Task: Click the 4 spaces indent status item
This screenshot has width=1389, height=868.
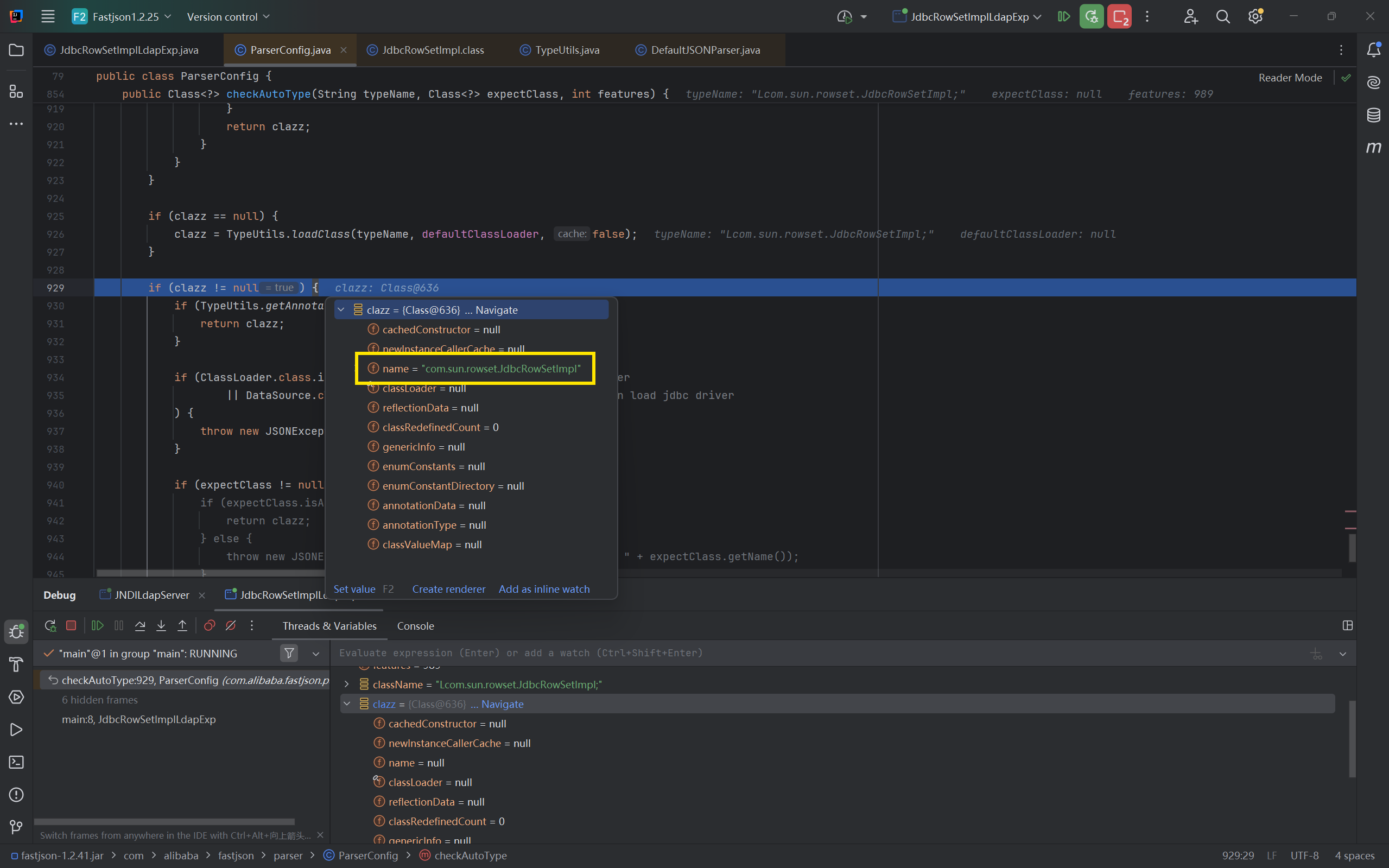Action: (1355, 856)
